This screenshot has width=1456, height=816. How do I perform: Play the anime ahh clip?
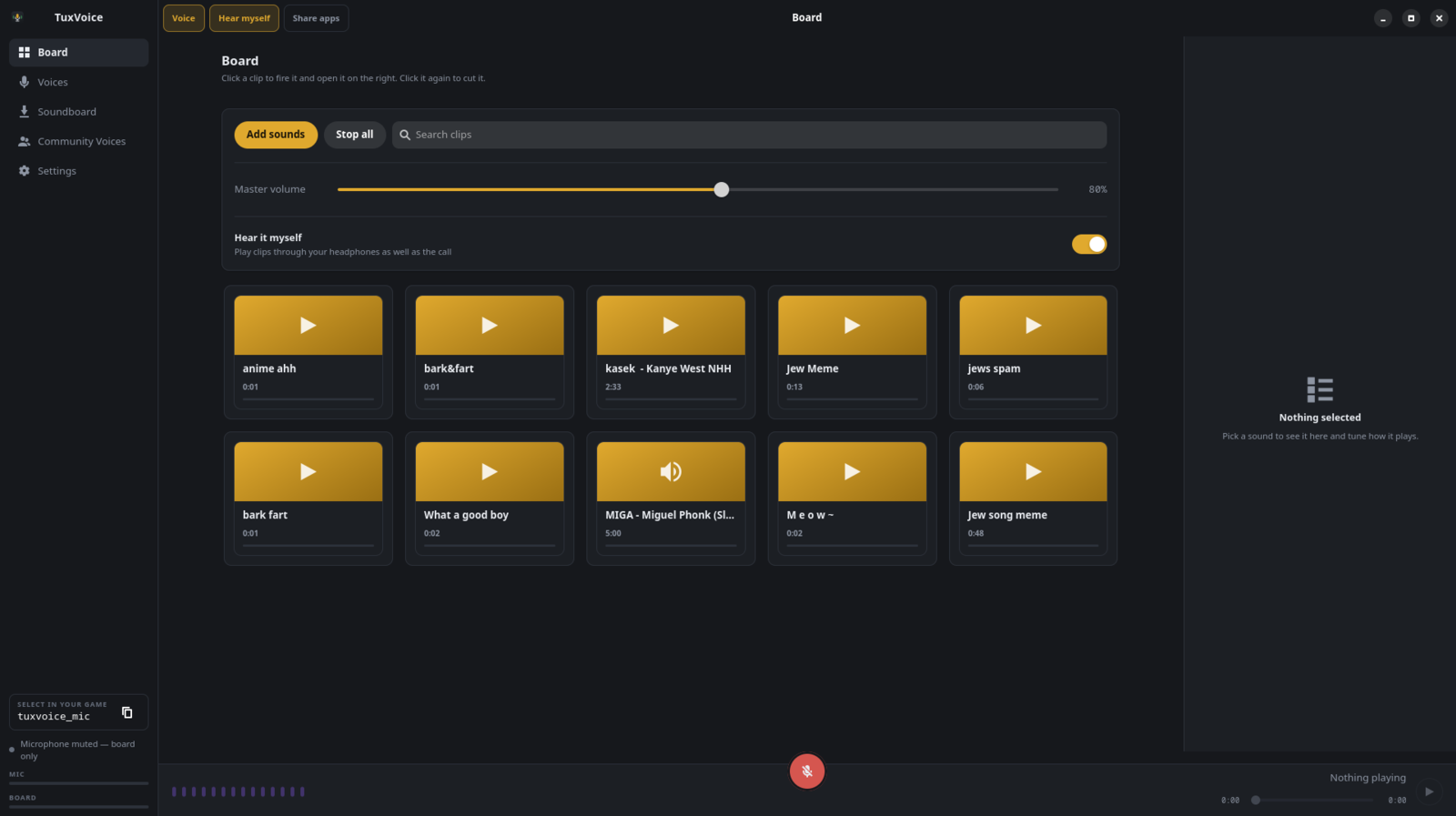tap(308, 325)
